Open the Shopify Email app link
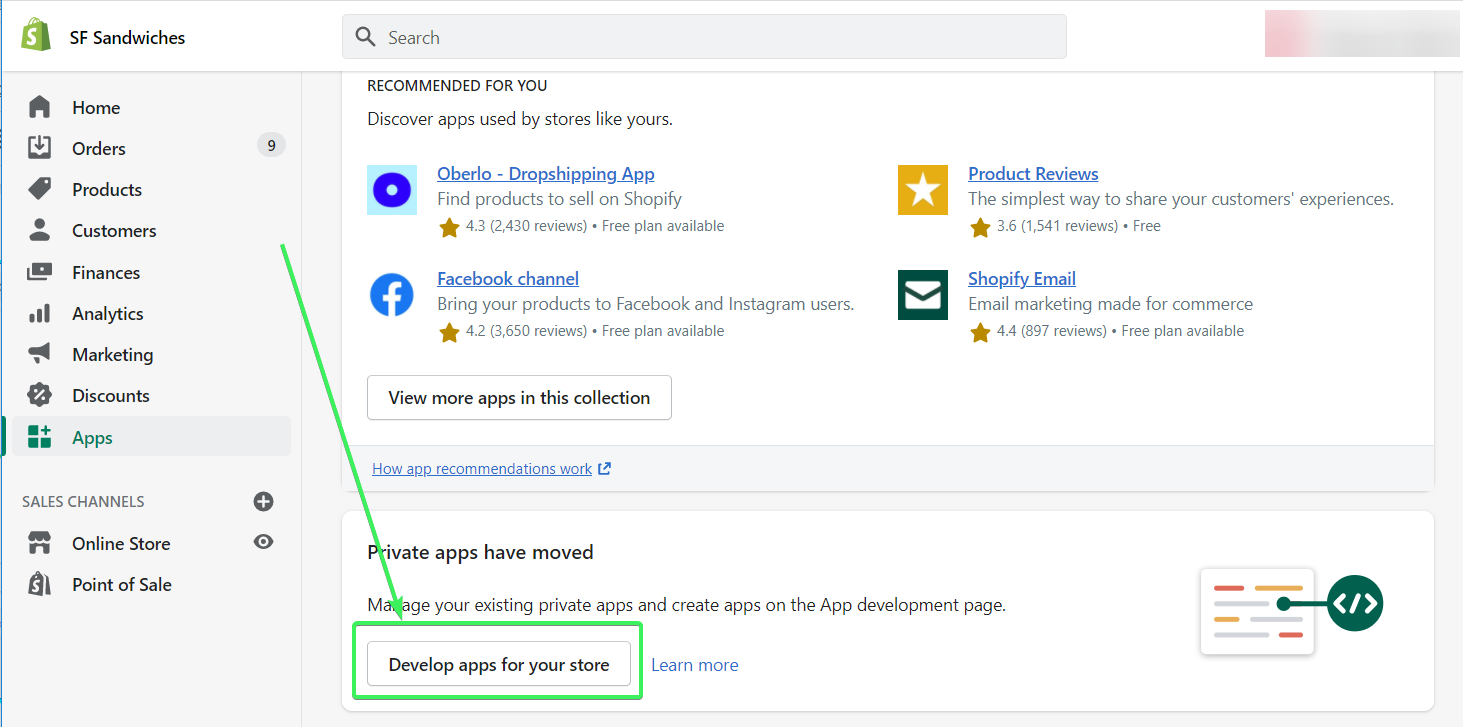The image size is (1463, 727). point(1022,278)
